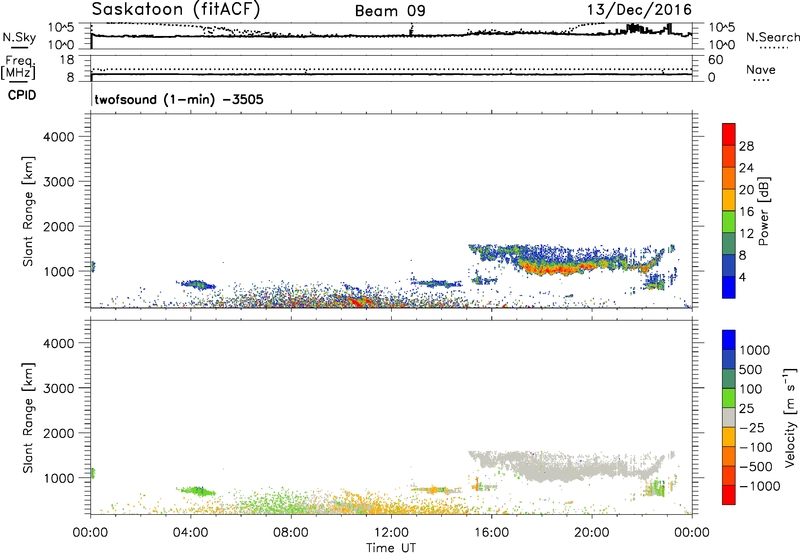The height and width of the screenshot is (554, 800).
Task: Click the "18" frequency tick label
Action: point(67,60)
